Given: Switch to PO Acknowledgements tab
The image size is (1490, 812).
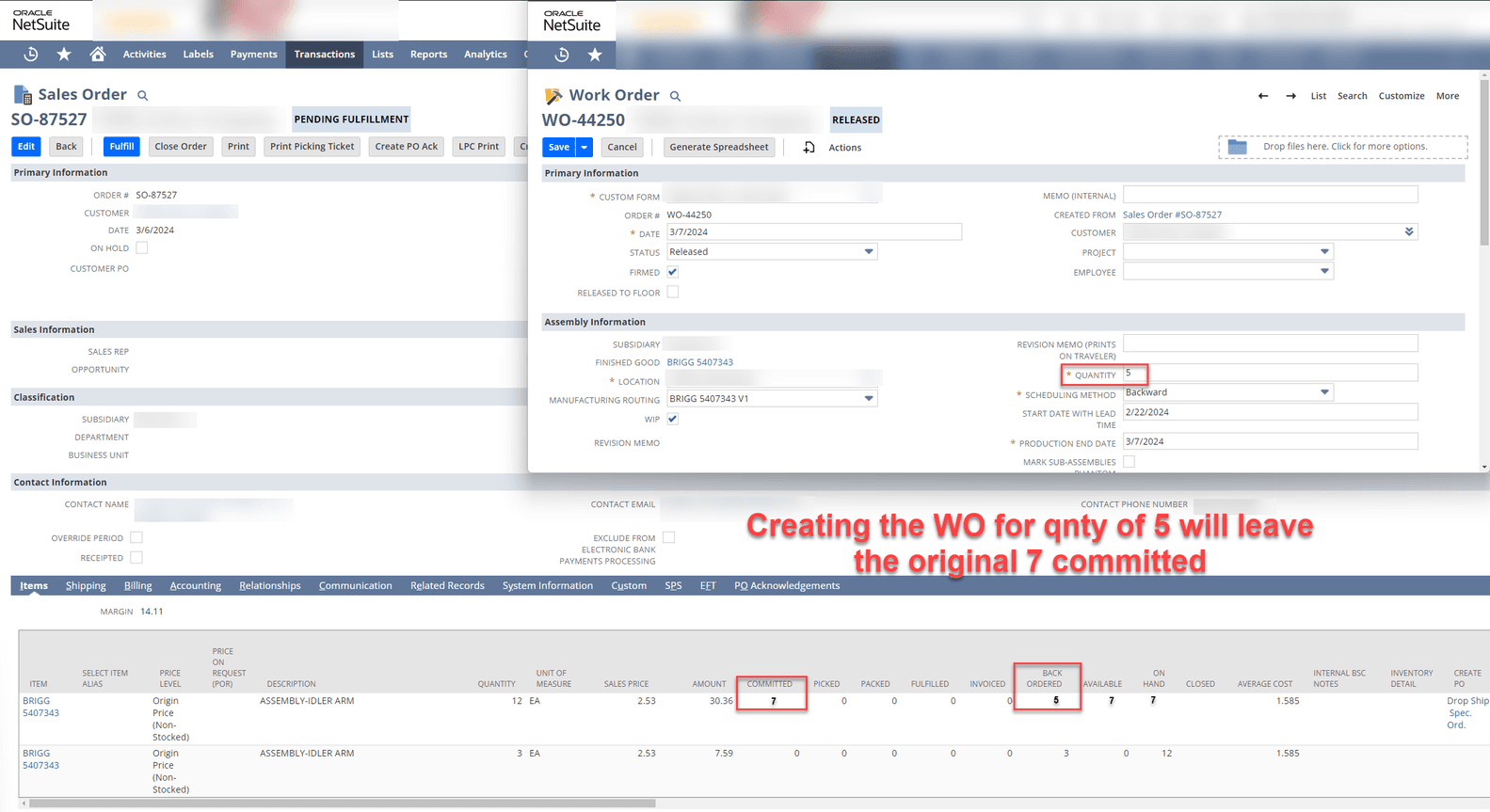Looking at the screenshot, I should [787, 585].
